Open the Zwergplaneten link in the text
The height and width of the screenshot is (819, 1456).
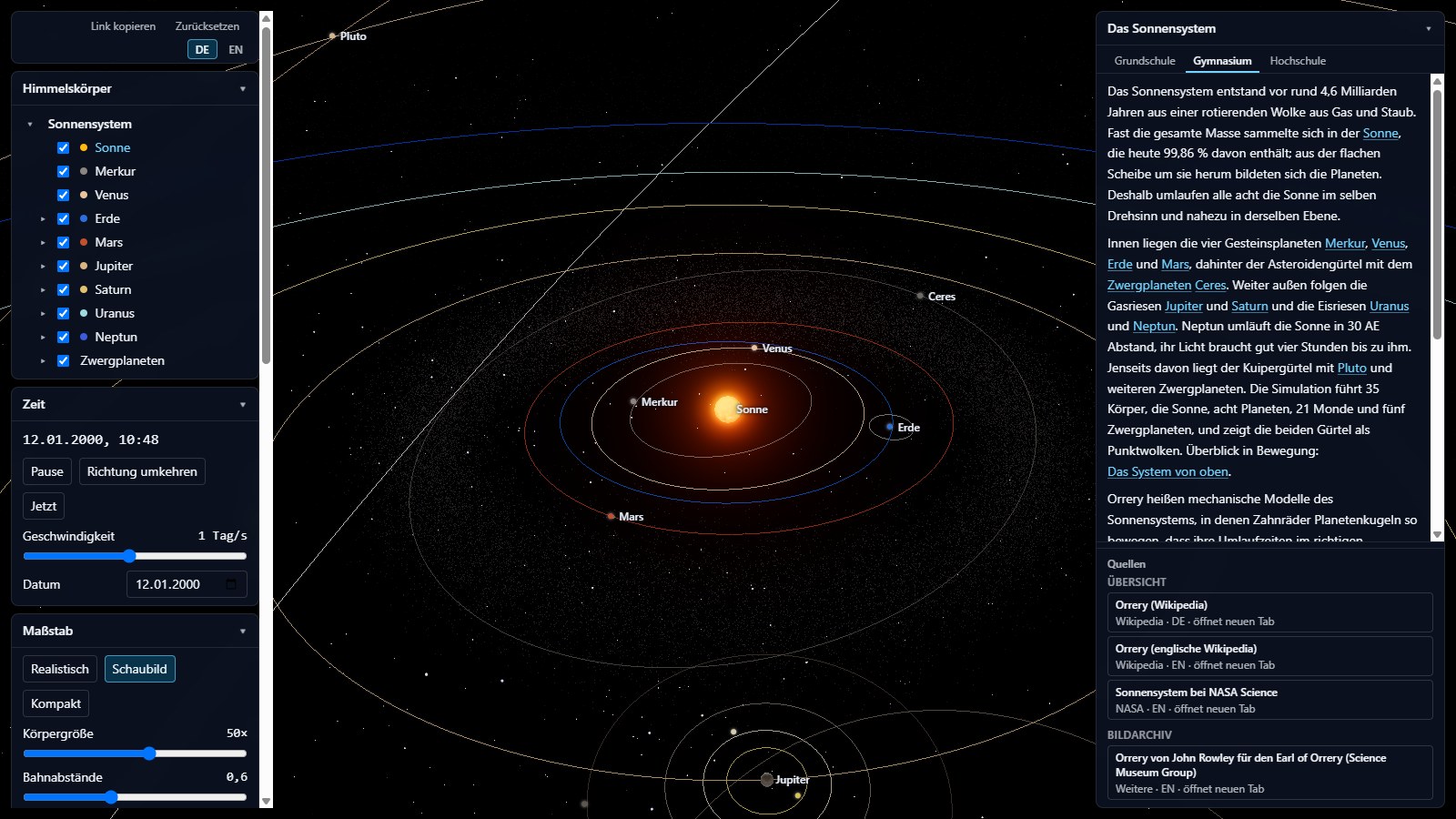[1149, 285]
